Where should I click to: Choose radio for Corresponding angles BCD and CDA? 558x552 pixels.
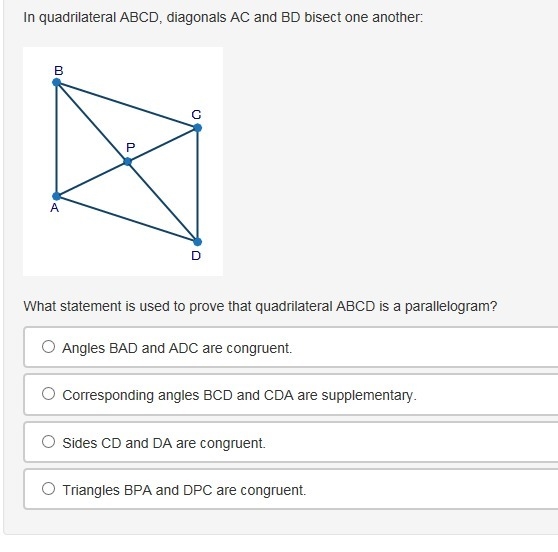48,394
